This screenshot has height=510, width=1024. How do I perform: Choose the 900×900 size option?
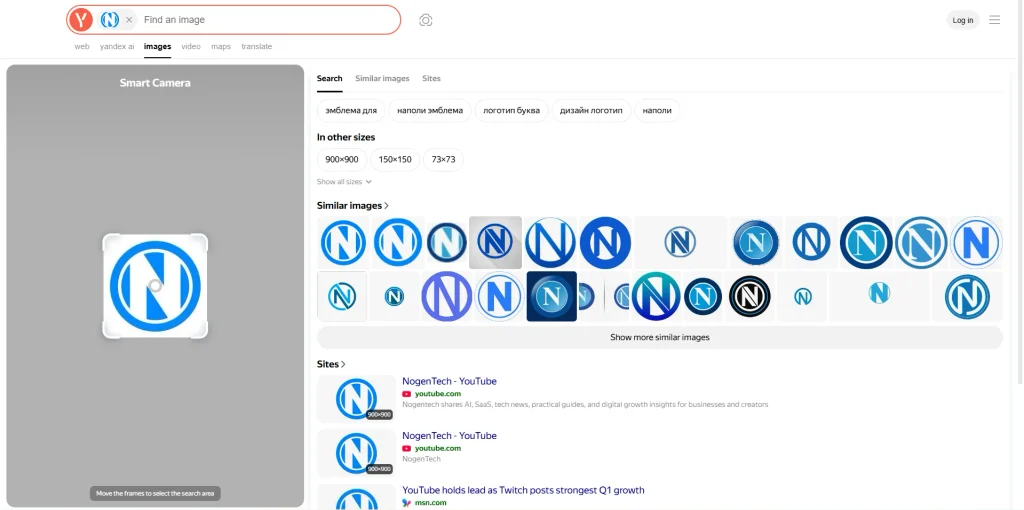pyautogui.click(x=342, y=159)
